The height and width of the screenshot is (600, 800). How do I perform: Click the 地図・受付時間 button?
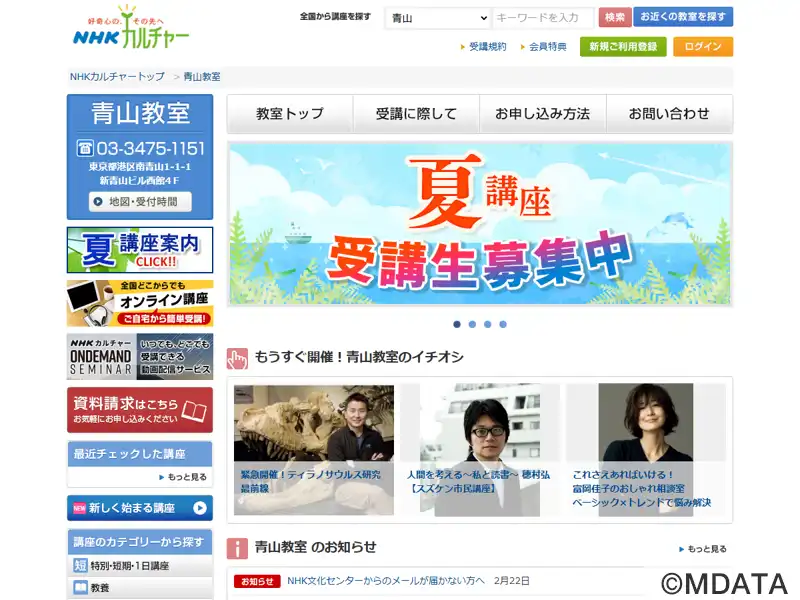140,202
